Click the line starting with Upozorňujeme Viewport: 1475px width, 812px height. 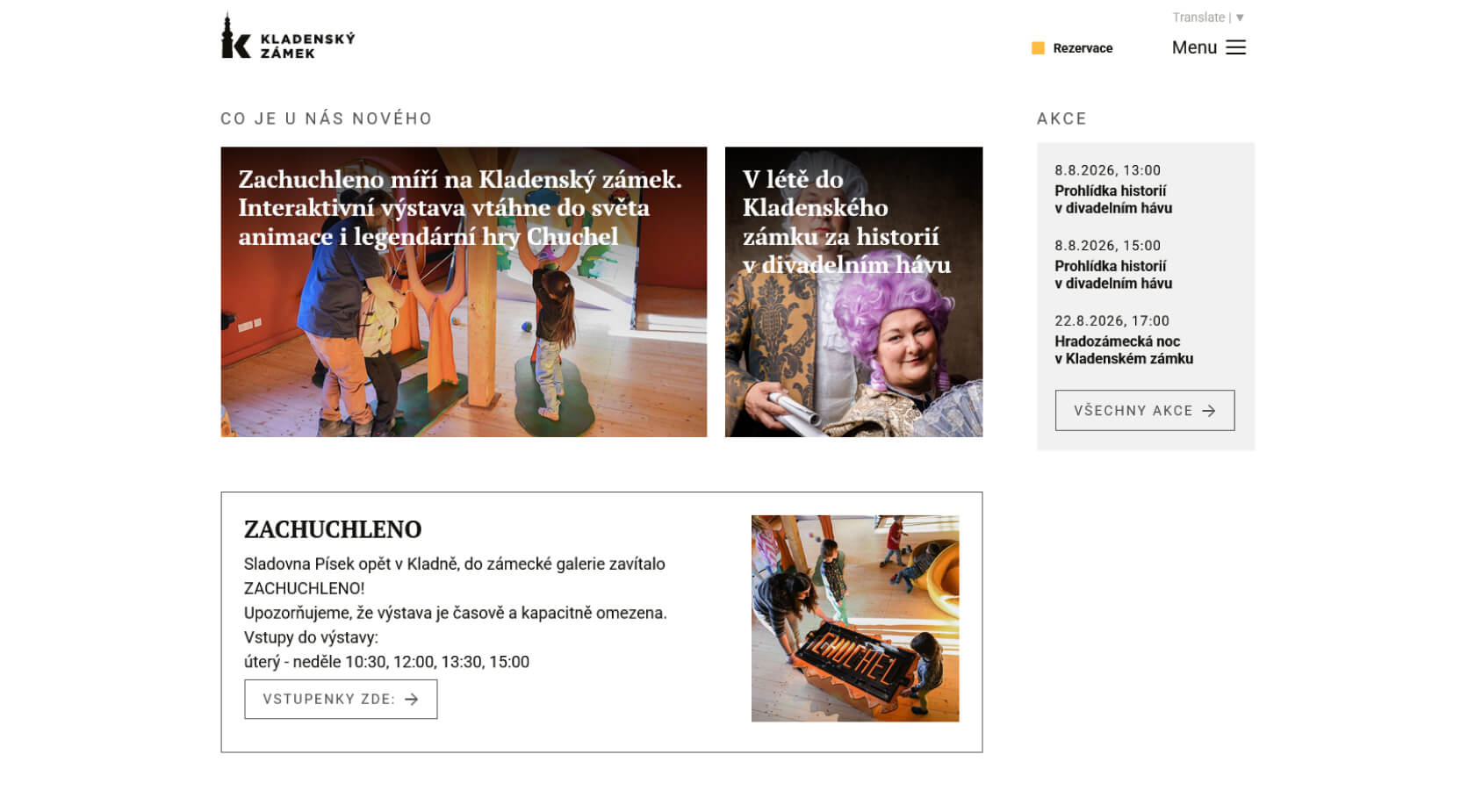[456, 613]
